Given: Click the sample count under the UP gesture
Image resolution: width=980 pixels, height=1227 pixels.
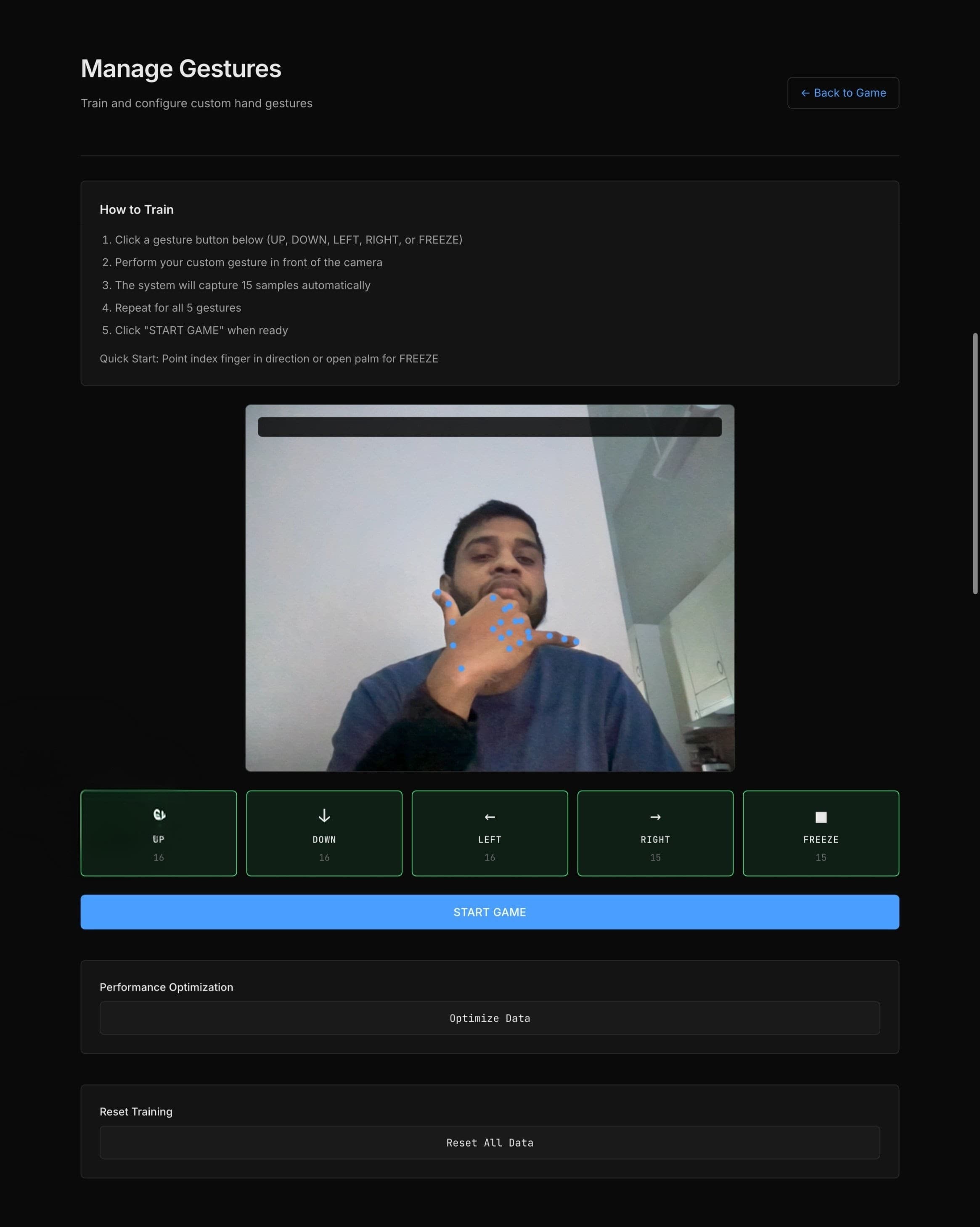Looking at the screenshot, I should [159, 857].
